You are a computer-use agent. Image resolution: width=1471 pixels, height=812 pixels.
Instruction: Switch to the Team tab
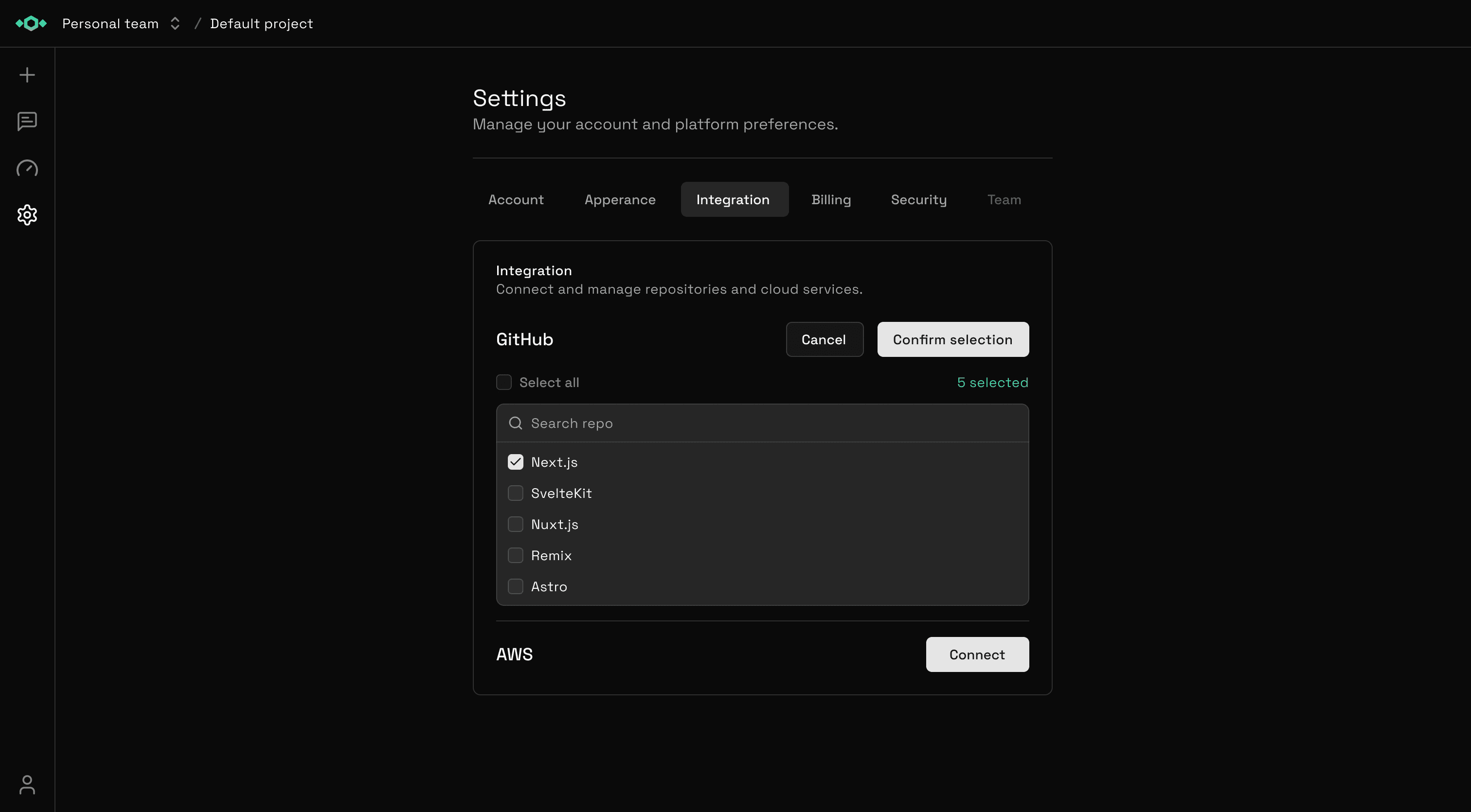(1004, 199)
